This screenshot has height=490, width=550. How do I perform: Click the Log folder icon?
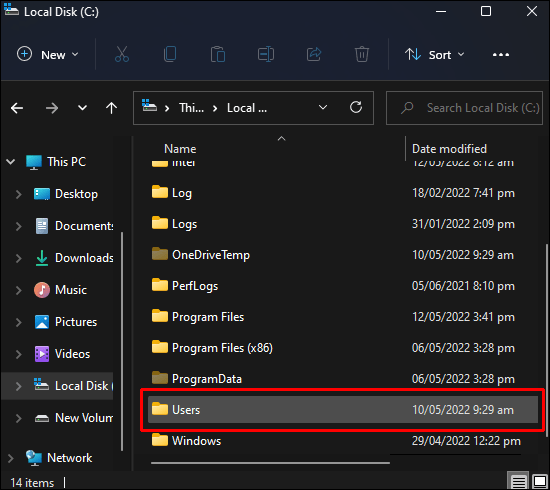click(160, 192)
